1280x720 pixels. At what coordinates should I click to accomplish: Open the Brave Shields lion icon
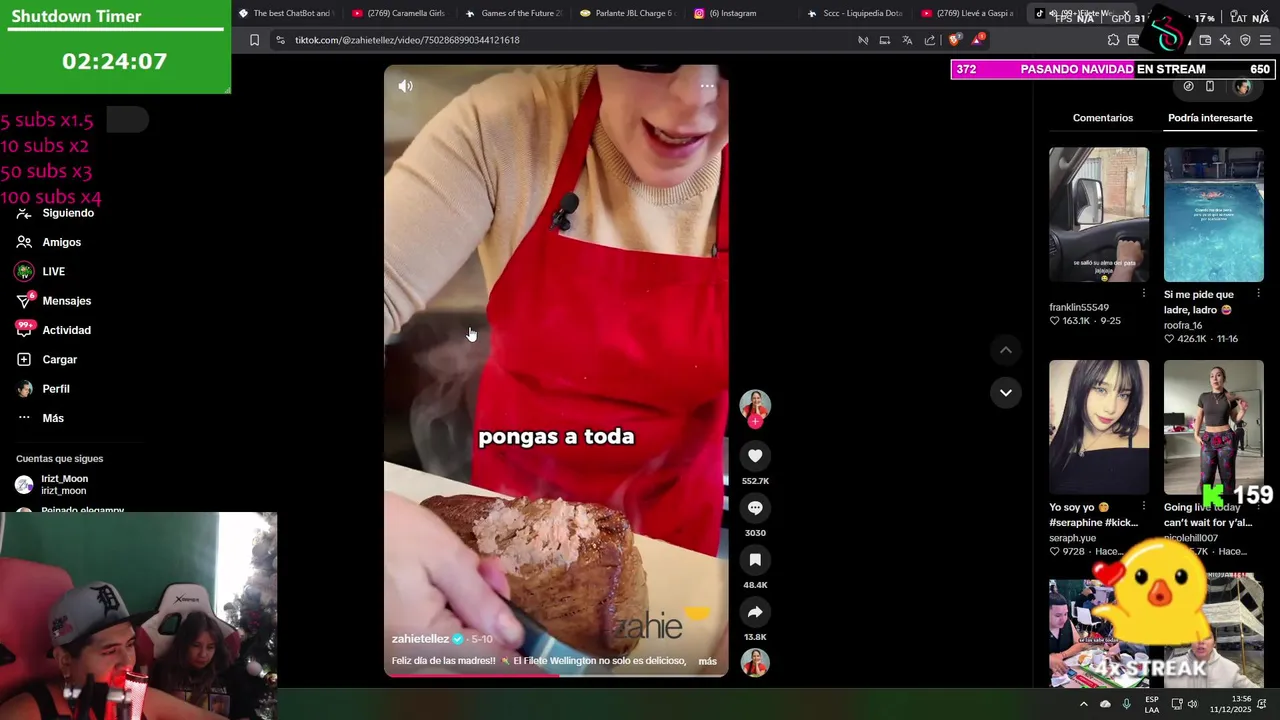[x=954, y=40]
